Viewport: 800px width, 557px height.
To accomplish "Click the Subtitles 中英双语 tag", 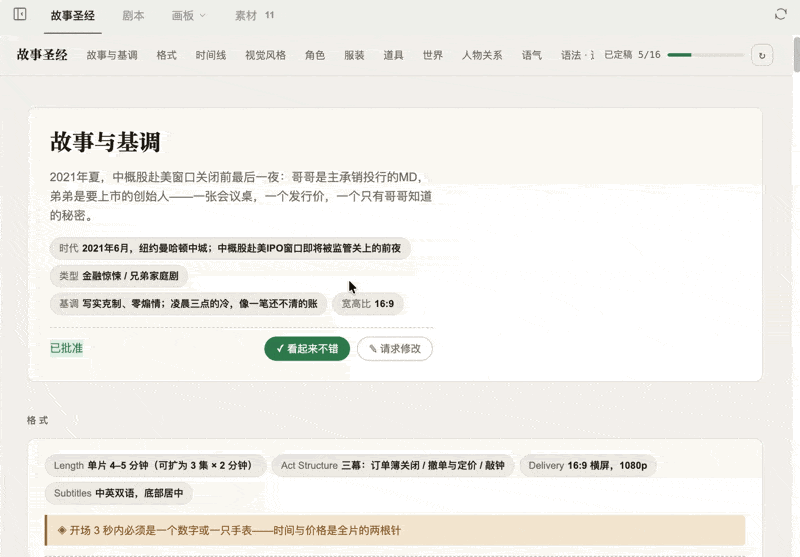I will (x=118, y=493).
